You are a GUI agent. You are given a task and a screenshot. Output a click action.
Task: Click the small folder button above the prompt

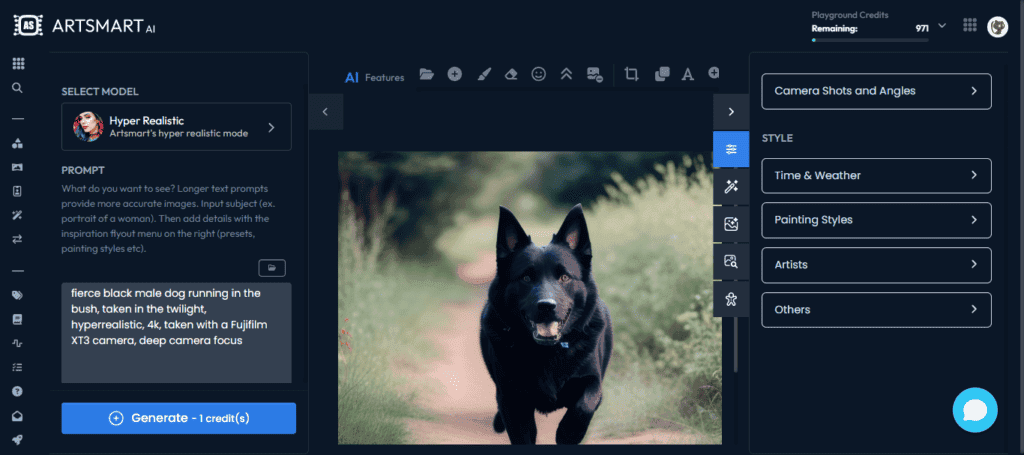pos(272,268)
